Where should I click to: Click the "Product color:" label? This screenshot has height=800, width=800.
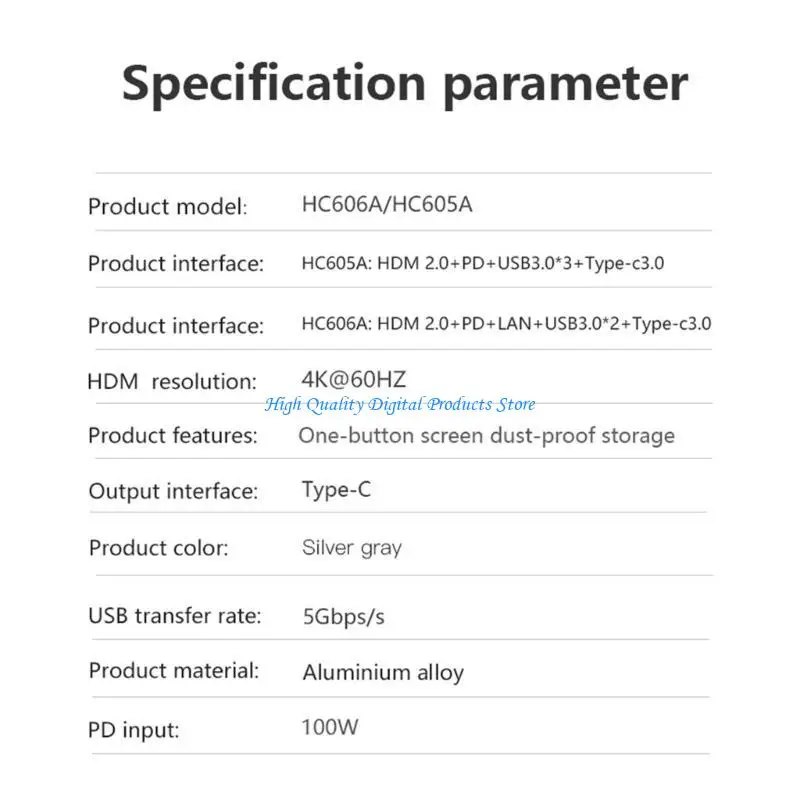[159, 548]
